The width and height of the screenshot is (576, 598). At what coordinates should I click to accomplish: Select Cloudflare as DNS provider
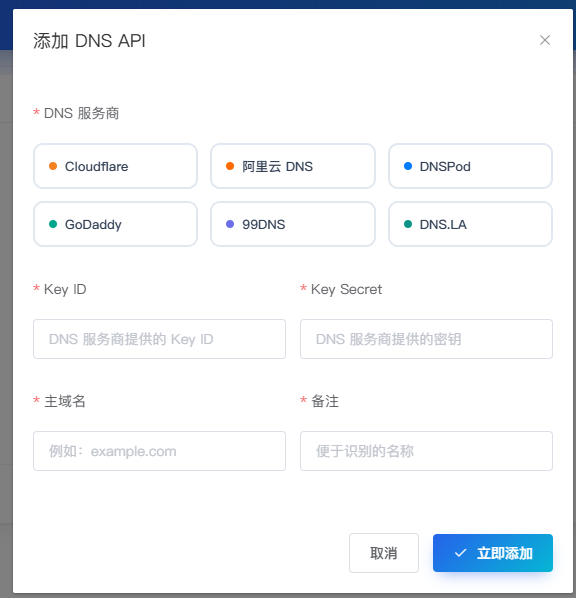(115, 166)
